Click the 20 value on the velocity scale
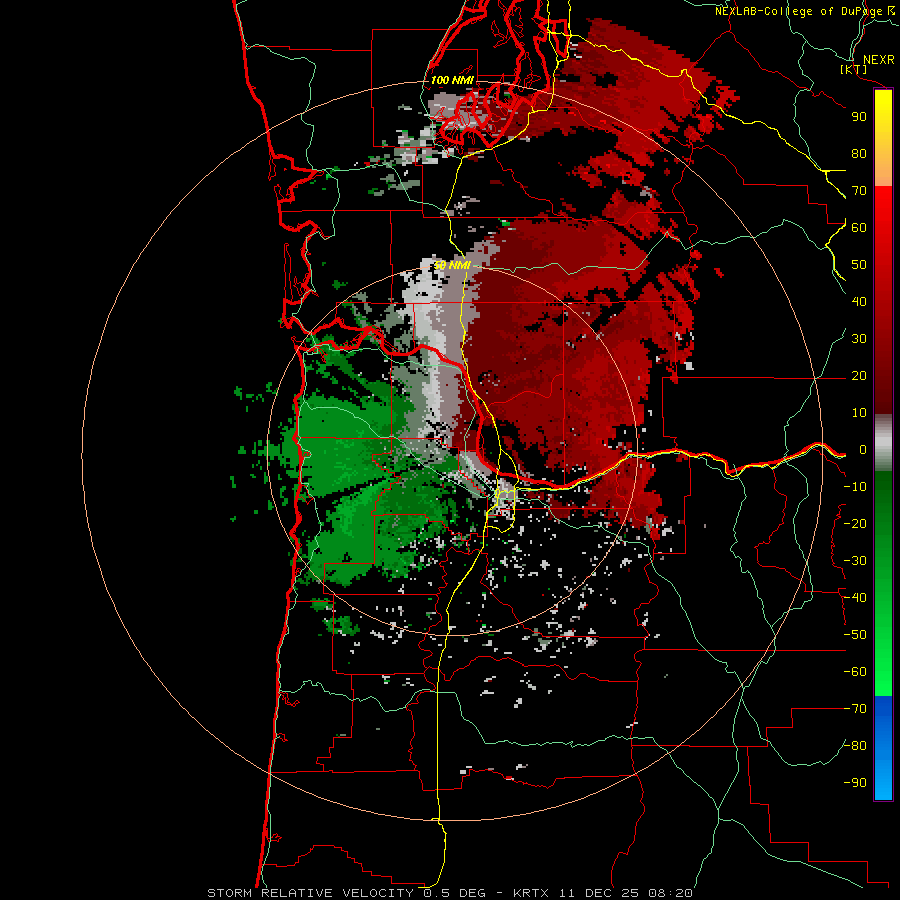Image resolution: width=900 pixels, height=900 pixels. [x=859, y=376]
